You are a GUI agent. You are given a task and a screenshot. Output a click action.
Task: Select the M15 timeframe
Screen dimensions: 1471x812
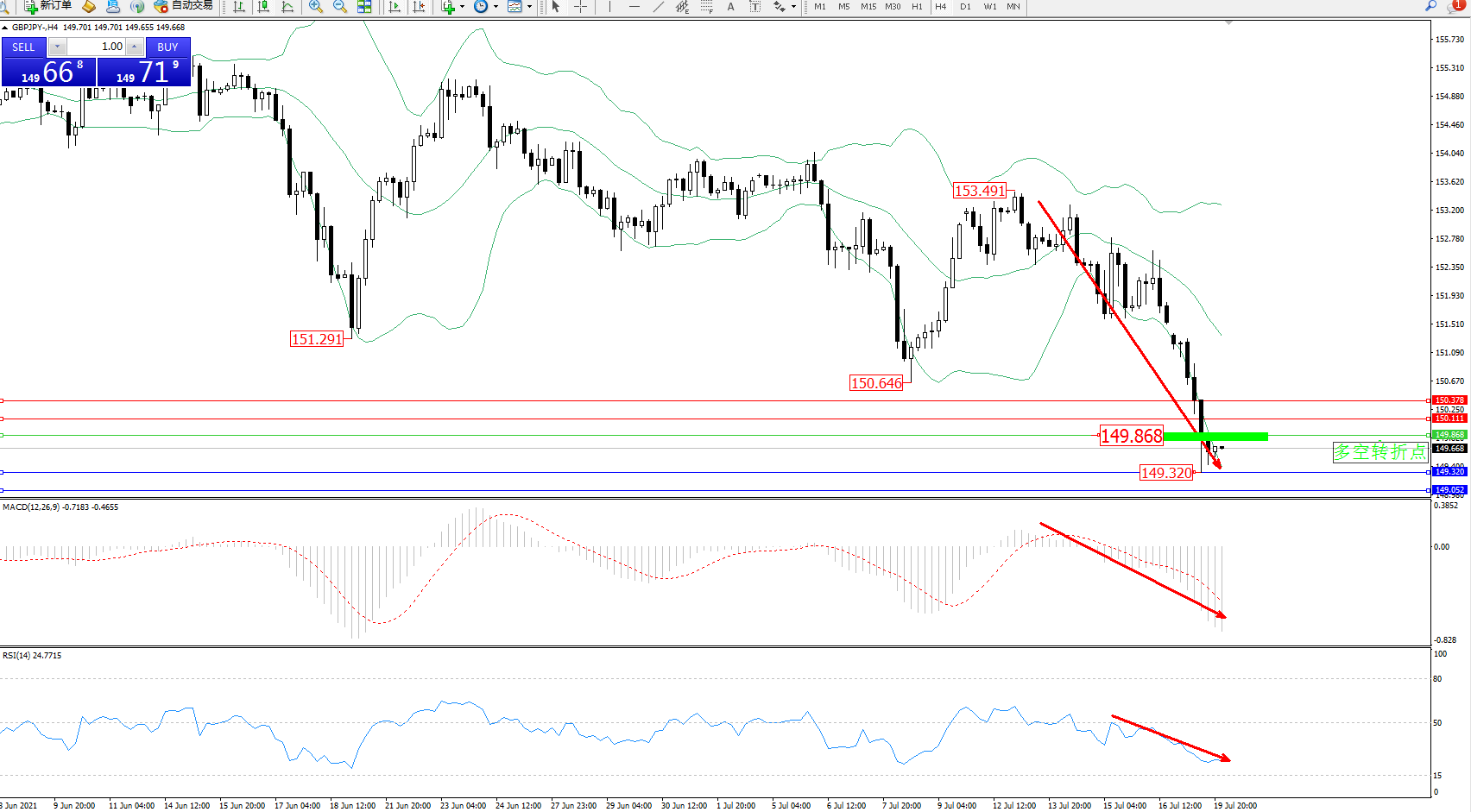[x=868, y=6]
